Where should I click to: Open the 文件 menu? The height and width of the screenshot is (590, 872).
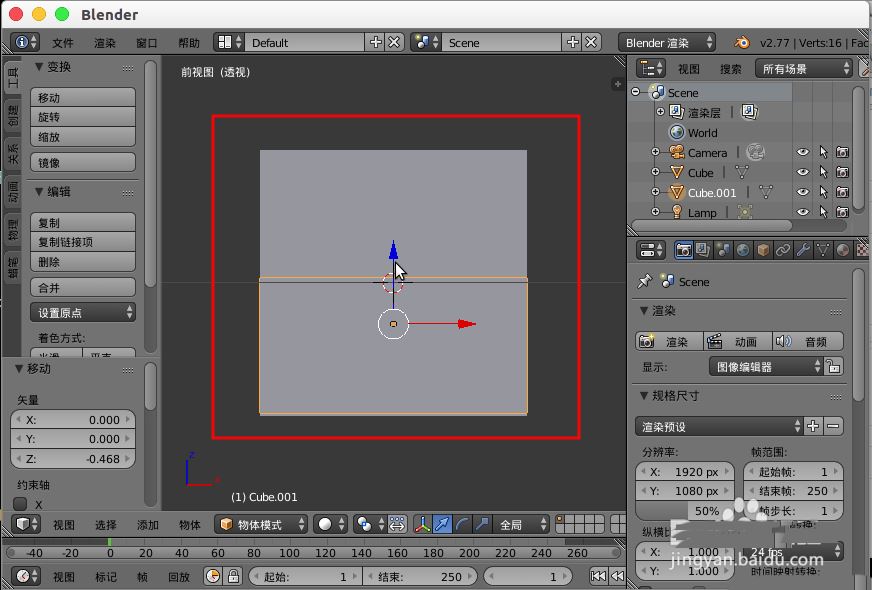coord(64,42)
